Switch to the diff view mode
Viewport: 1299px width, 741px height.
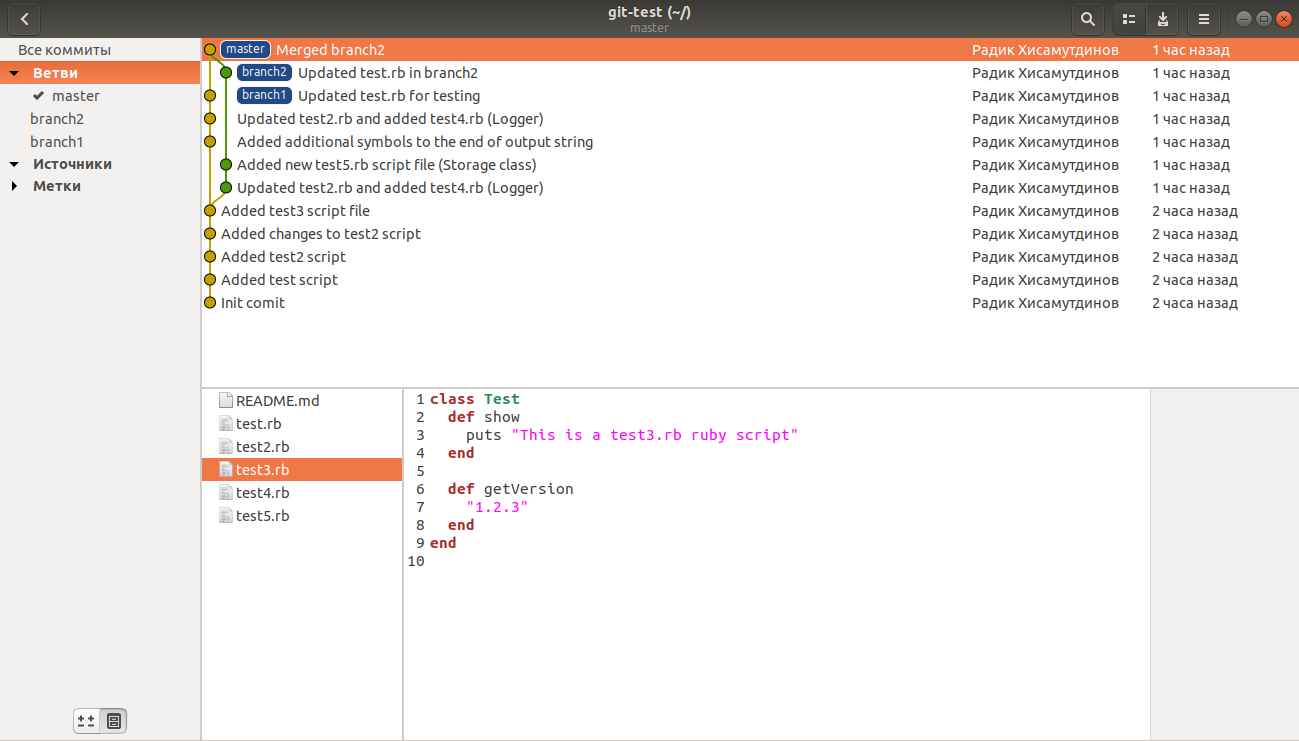coord(86,720)
